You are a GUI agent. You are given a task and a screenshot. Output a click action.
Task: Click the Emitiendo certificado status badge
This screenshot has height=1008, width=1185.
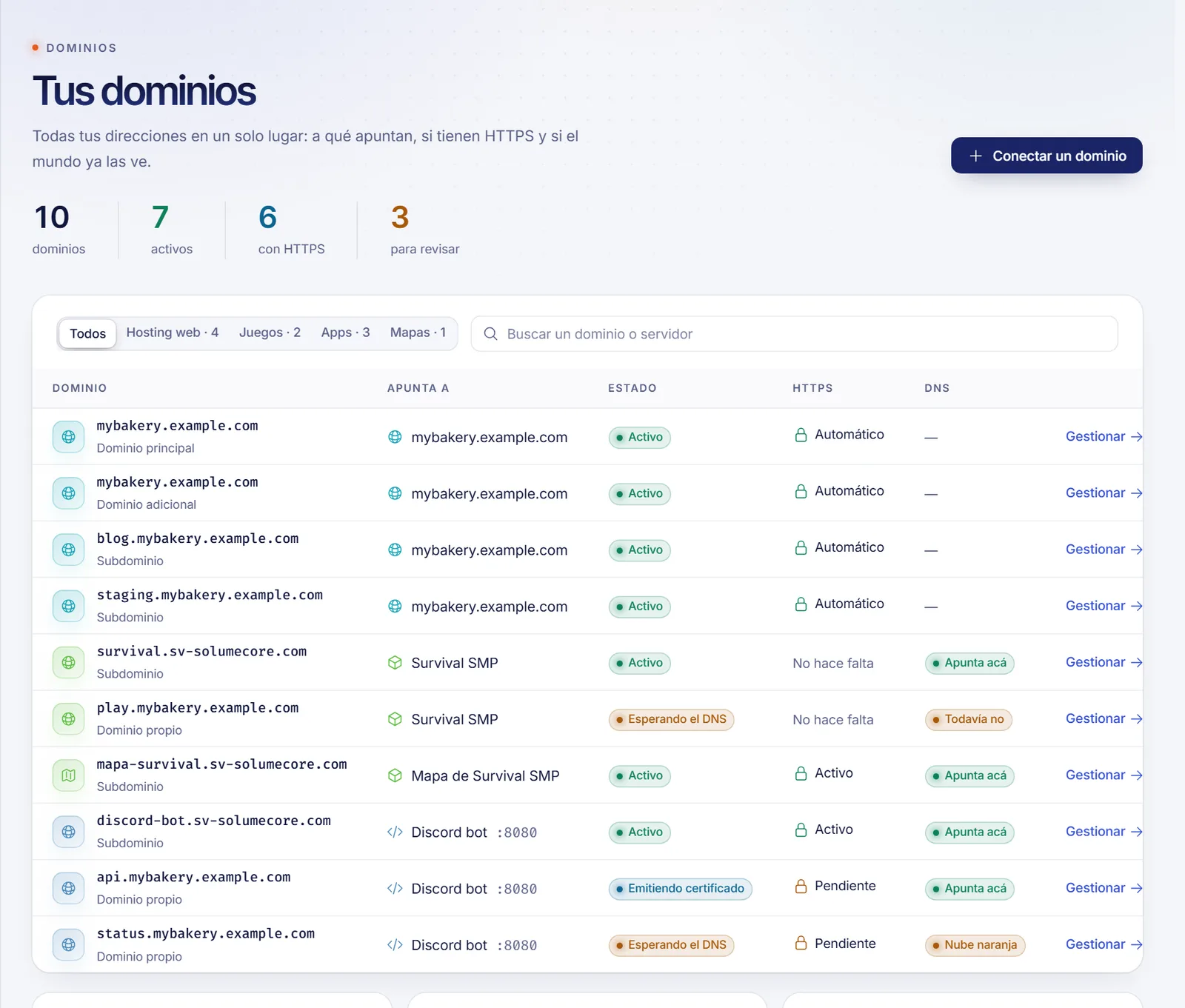tap(680, 889)
